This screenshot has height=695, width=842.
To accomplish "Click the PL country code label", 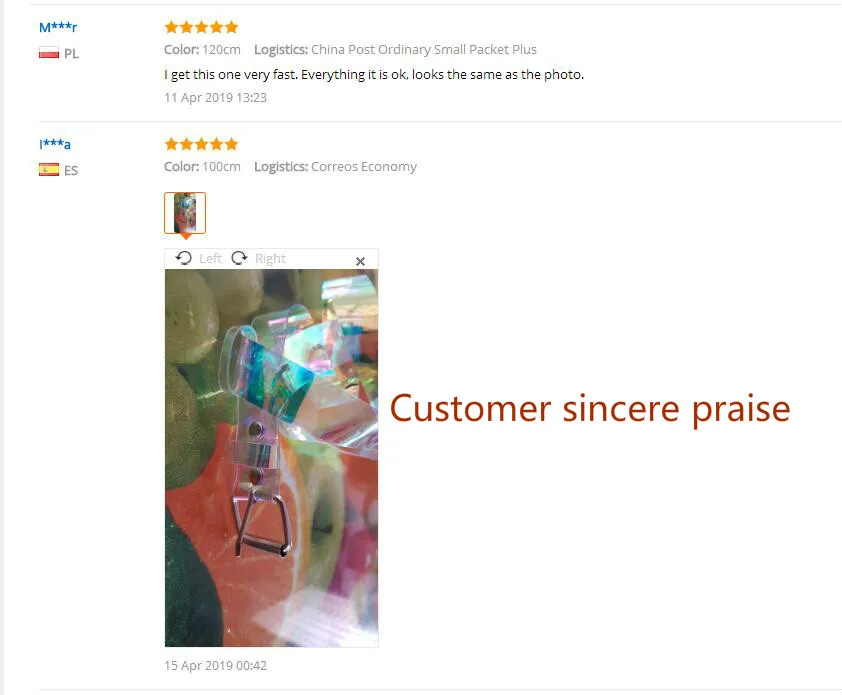I will tap(71, 54).
